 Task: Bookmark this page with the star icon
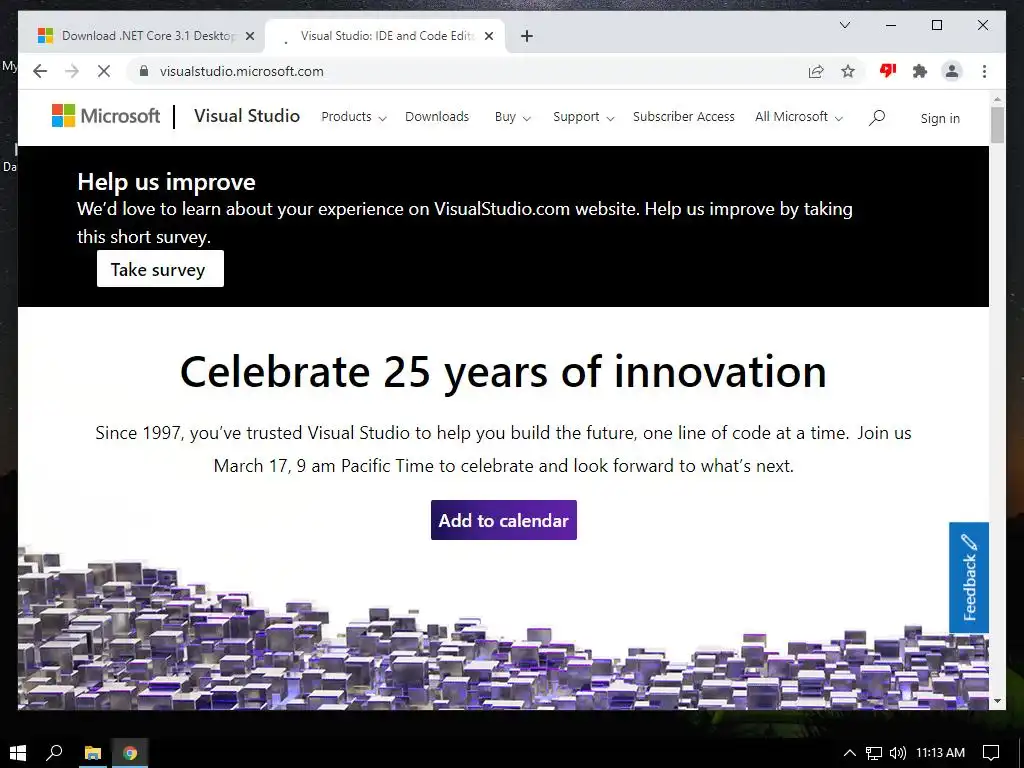[x=848, y=71]
